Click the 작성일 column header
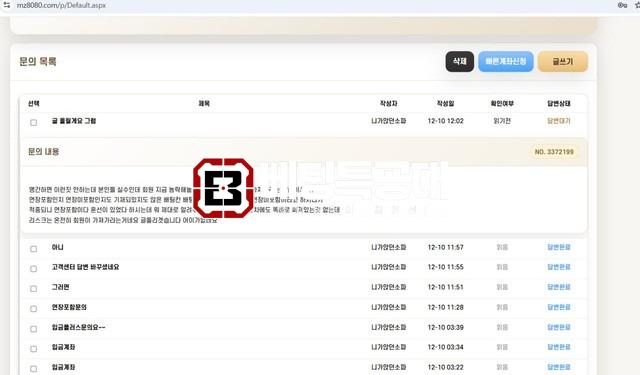Image resolution: width=640 pixels, height=375 pixels. (x=445, y=104)
